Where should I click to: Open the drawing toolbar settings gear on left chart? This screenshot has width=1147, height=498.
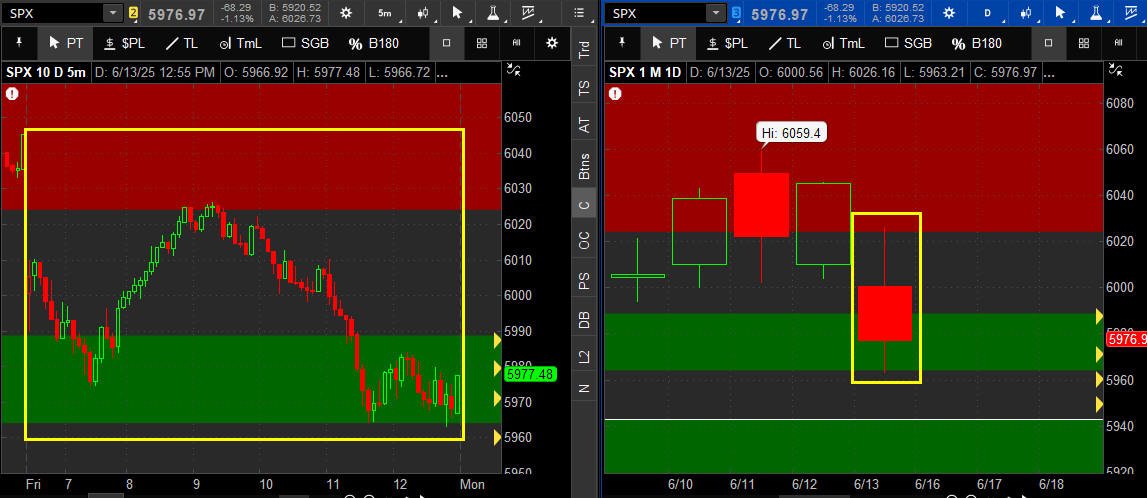click(552, 43)
